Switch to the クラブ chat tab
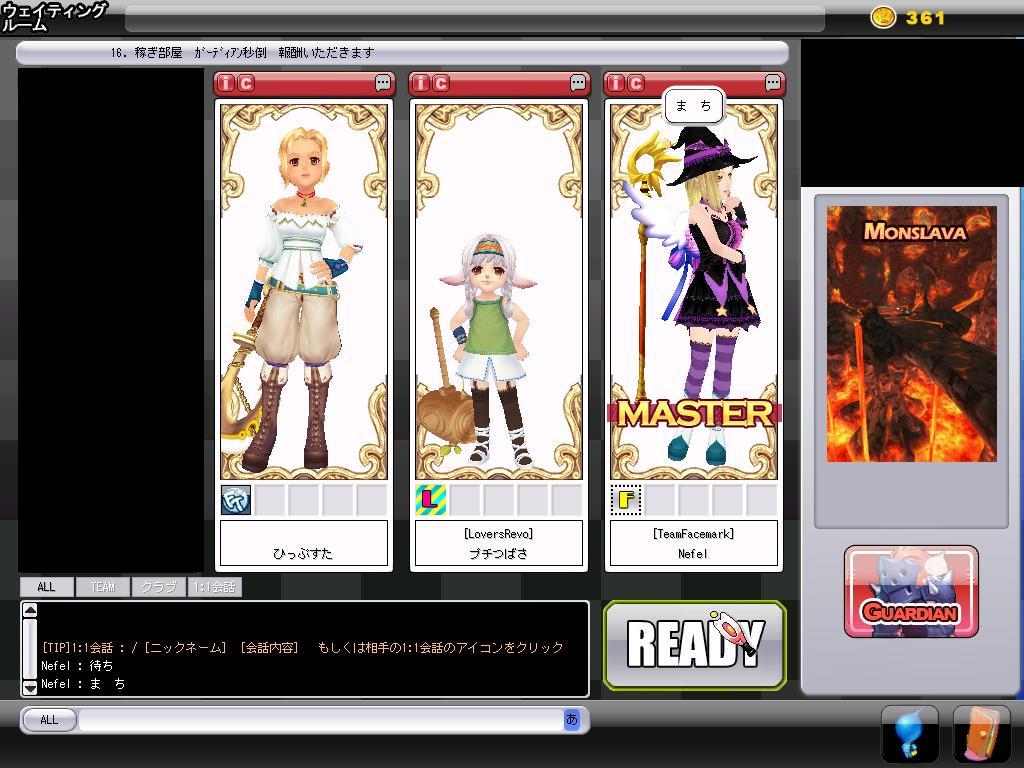The image size is (1024, 768). (158, 587)
